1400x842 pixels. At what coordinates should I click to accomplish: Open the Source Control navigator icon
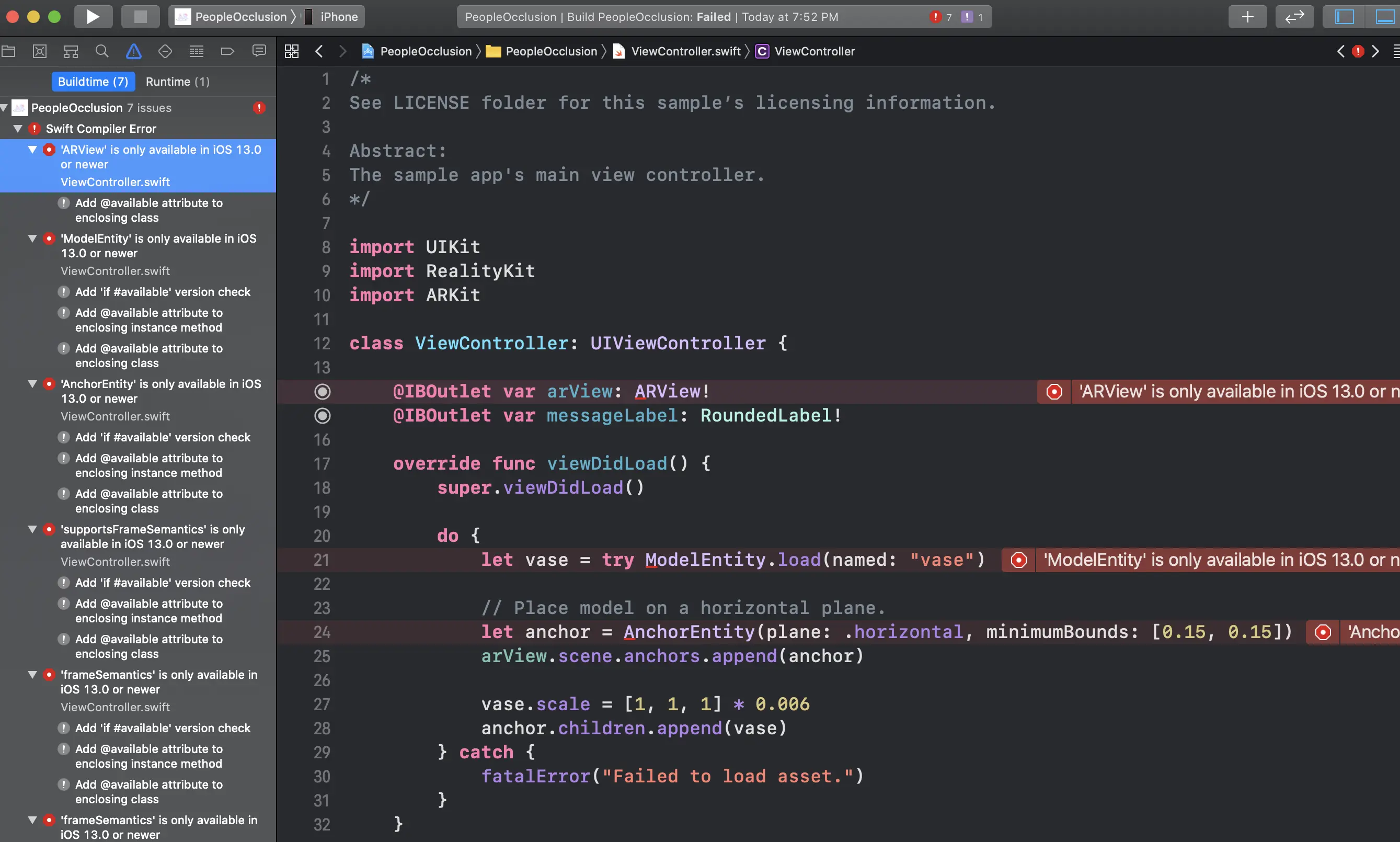coord(40,51)
